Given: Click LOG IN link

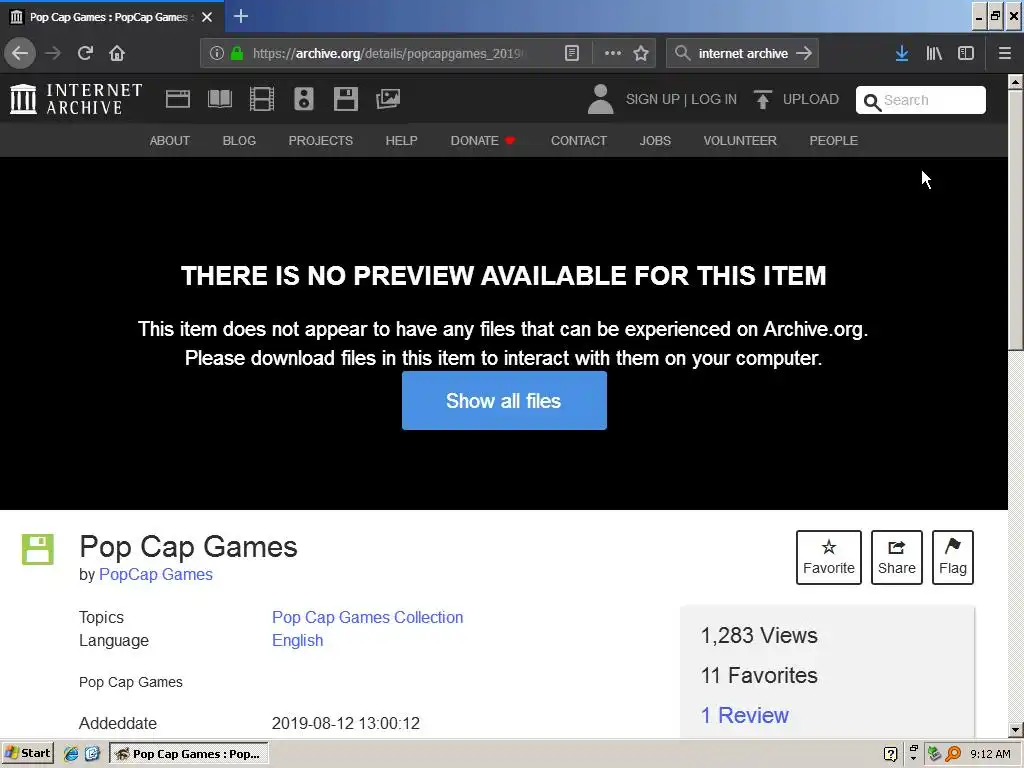Looking at the screenshot, I should coord(714,99).
